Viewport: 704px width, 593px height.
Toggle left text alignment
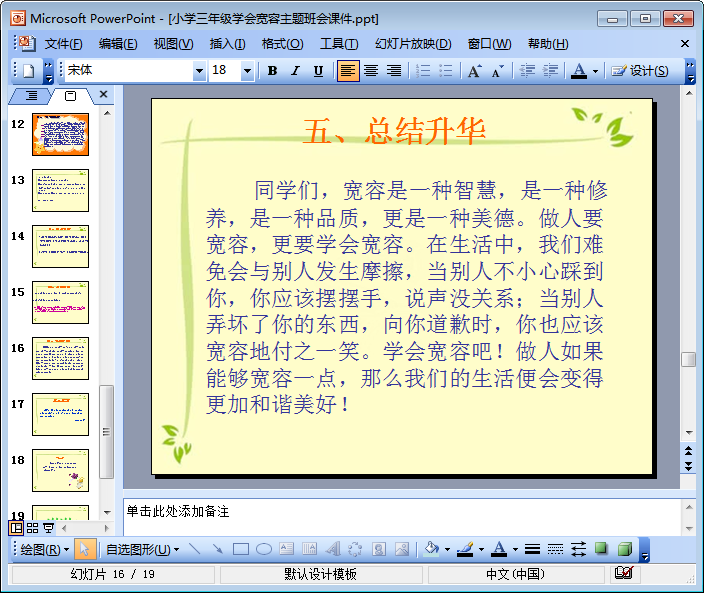click(x=348, y=70)
